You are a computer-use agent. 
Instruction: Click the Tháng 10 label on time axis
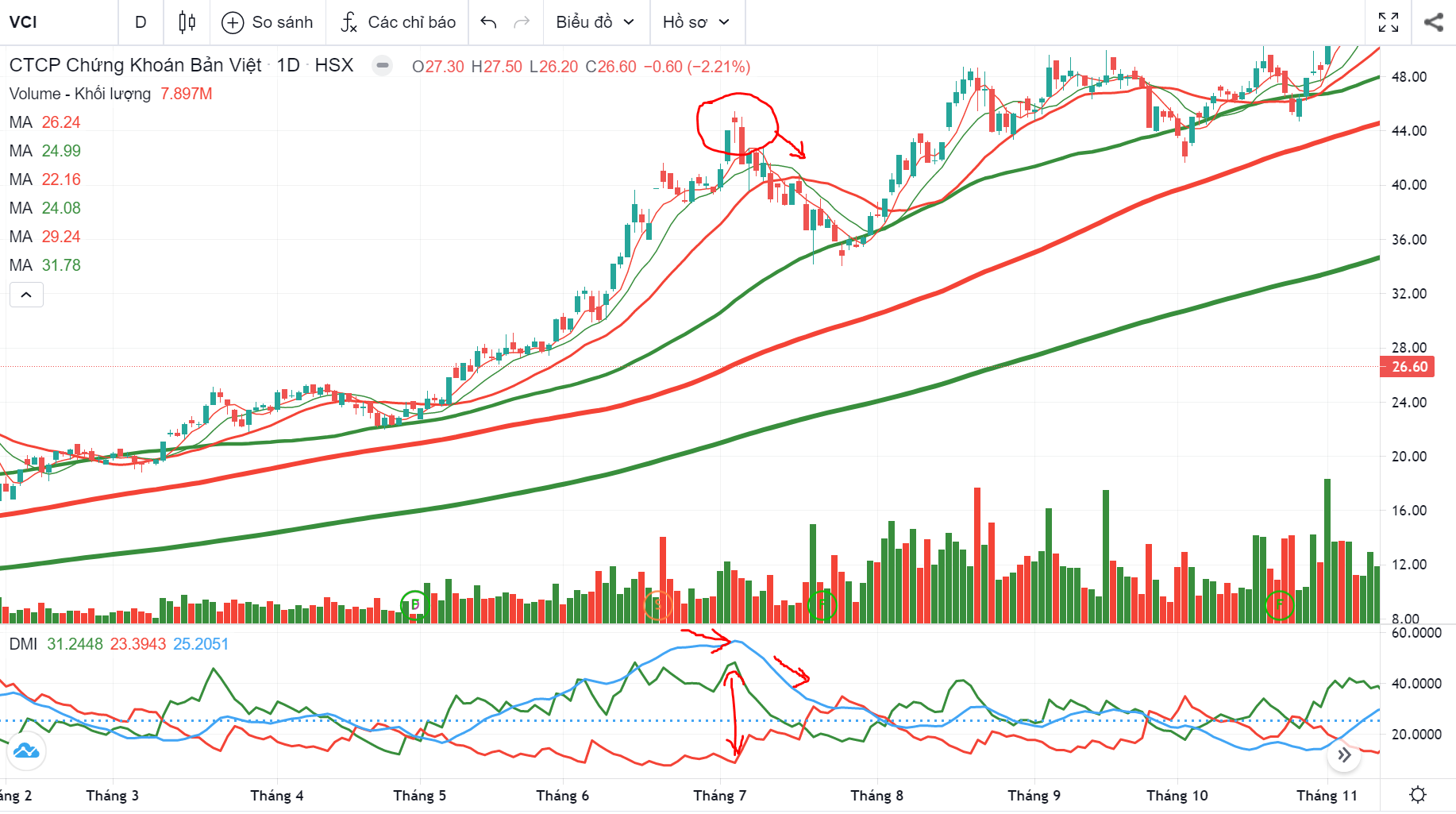(1177, 796)
